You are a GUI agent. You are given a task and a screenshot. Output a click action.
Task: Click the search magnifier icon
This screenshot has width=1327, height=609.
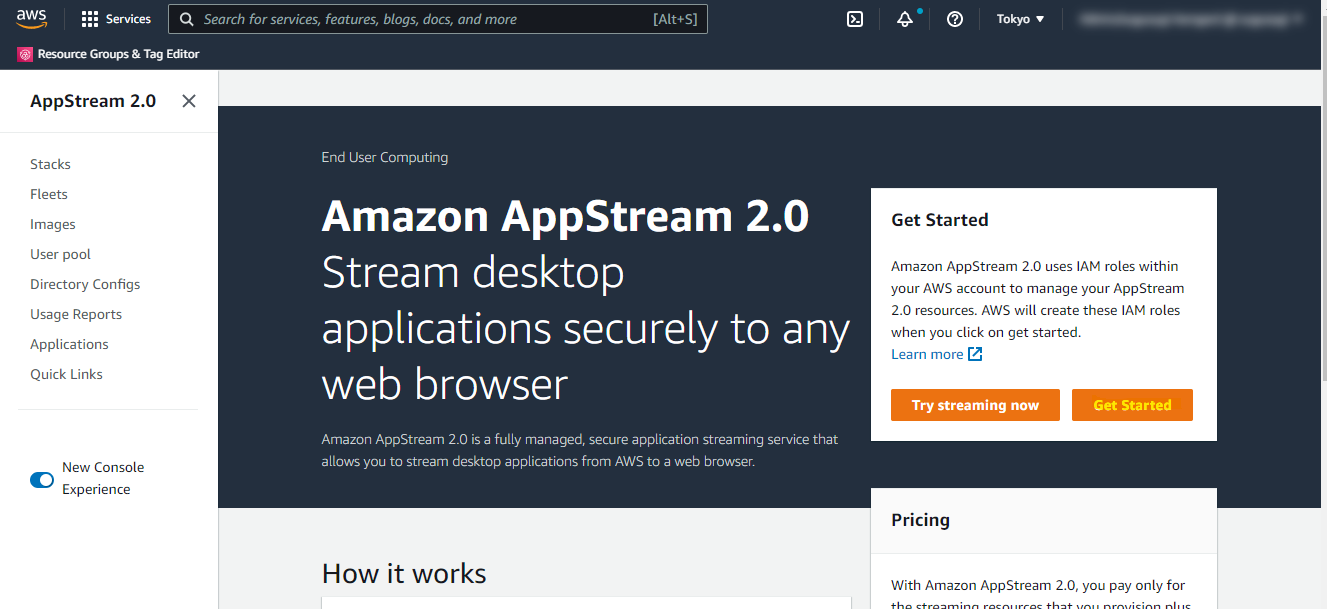186,18
